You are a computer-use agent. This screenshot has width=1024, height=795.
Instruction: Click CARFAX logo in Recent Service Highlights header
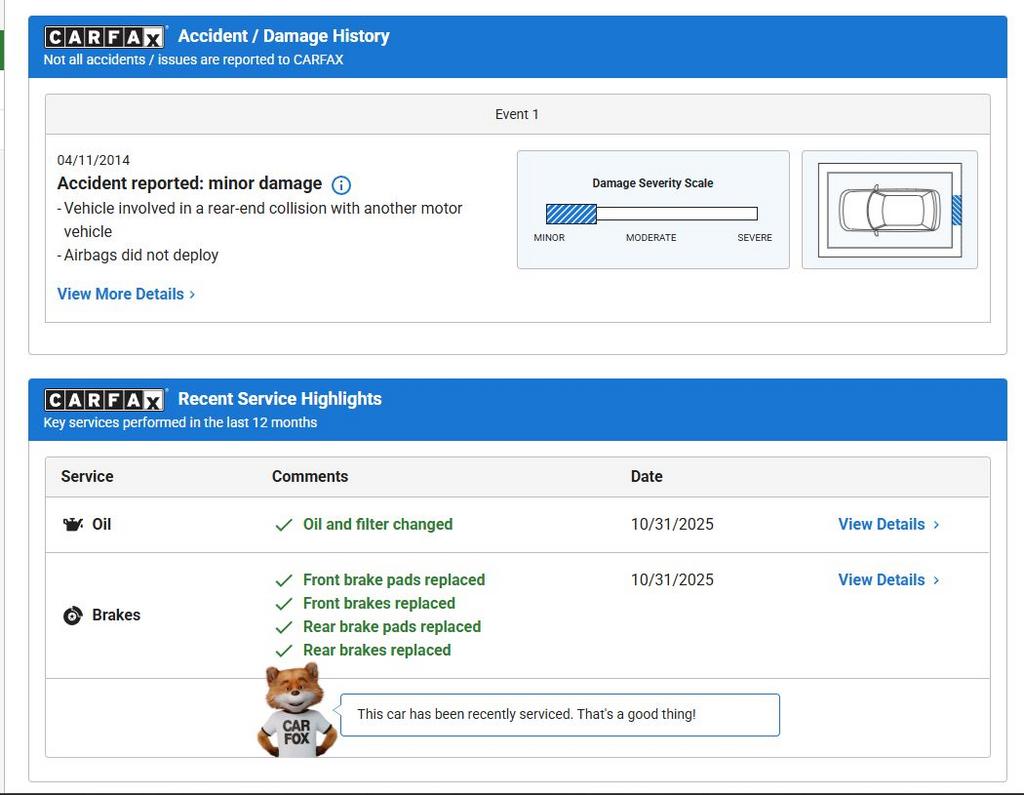point(104,400)
